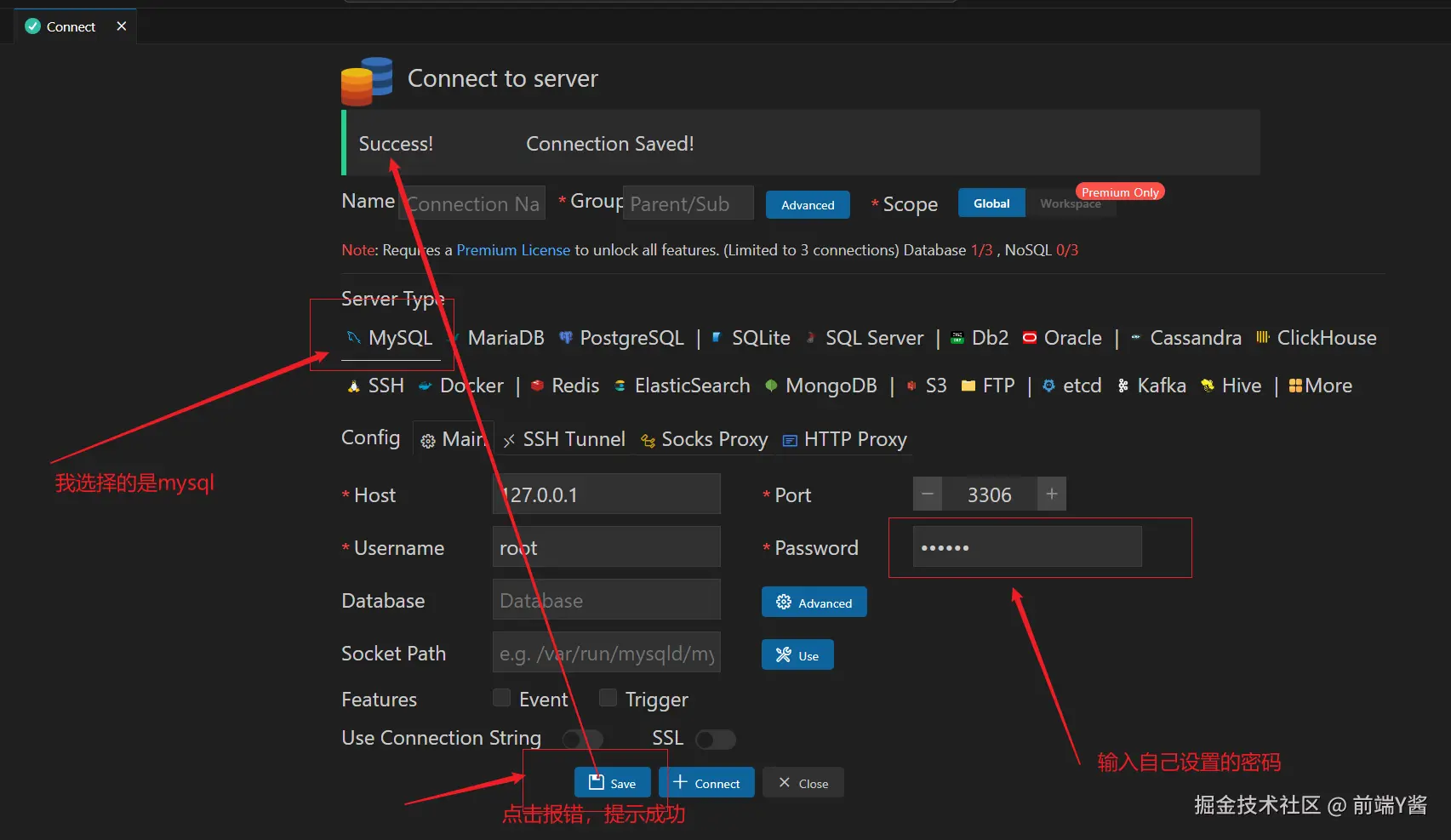
Task: Select ElasticSearch server type
Action: point(683,386)
